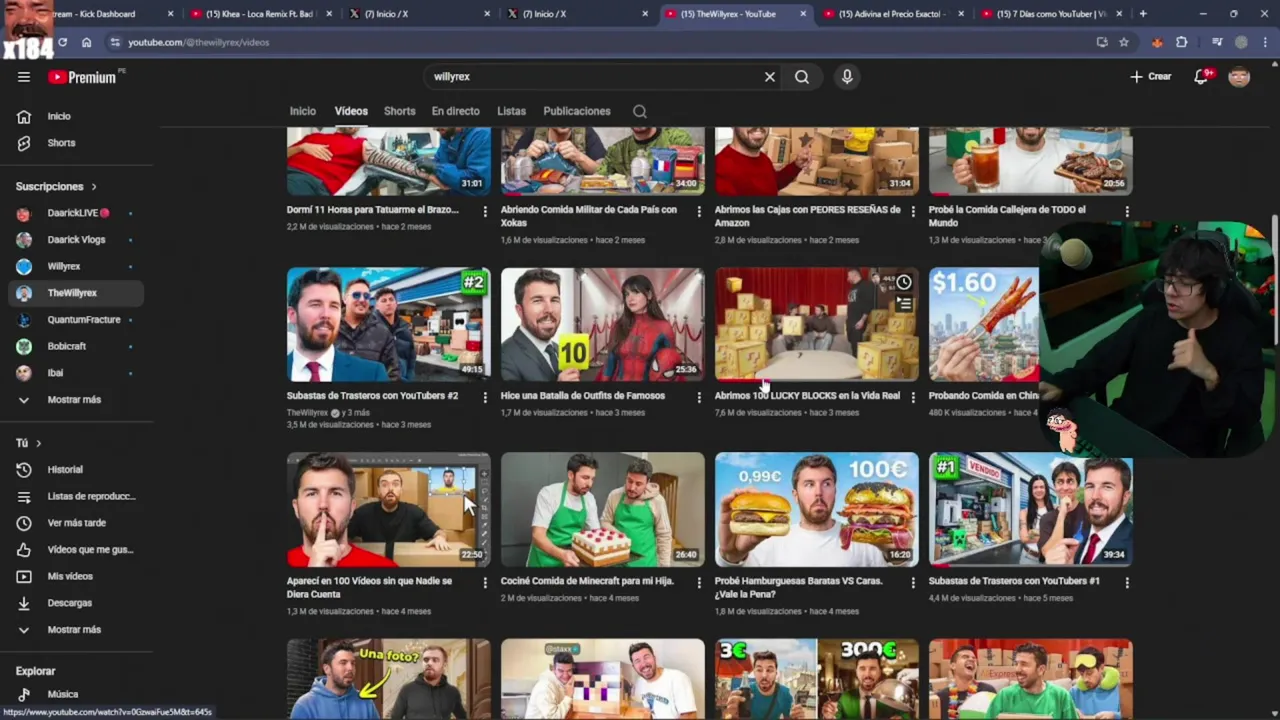Open the YouTube hamburger guide menu
1280x720 pixels.
click(24, 77)
